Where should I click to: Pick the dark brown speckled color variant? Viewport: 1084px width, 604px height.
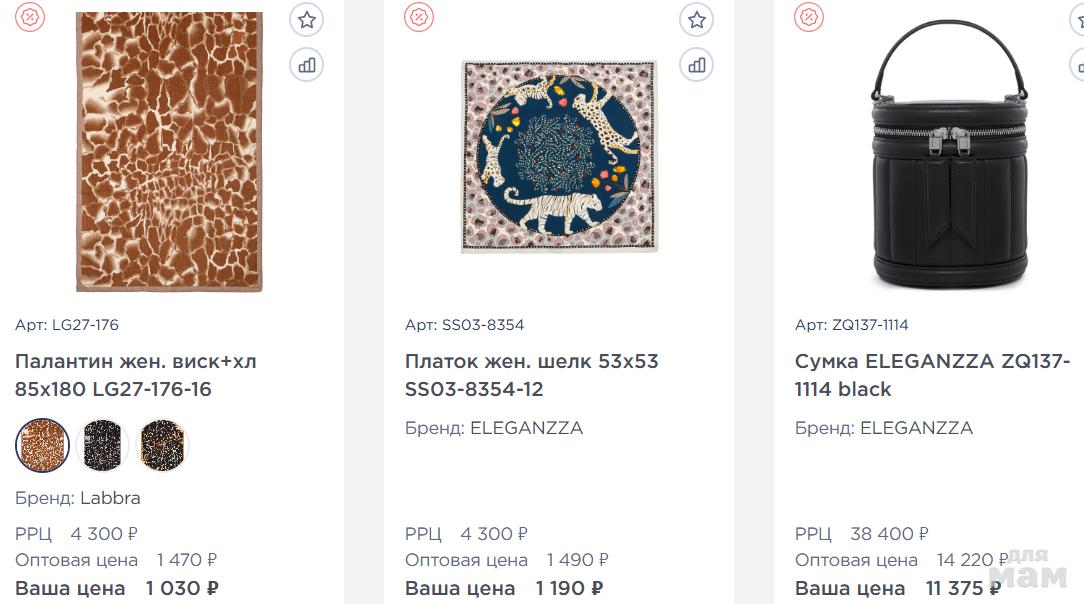(162, 445)
